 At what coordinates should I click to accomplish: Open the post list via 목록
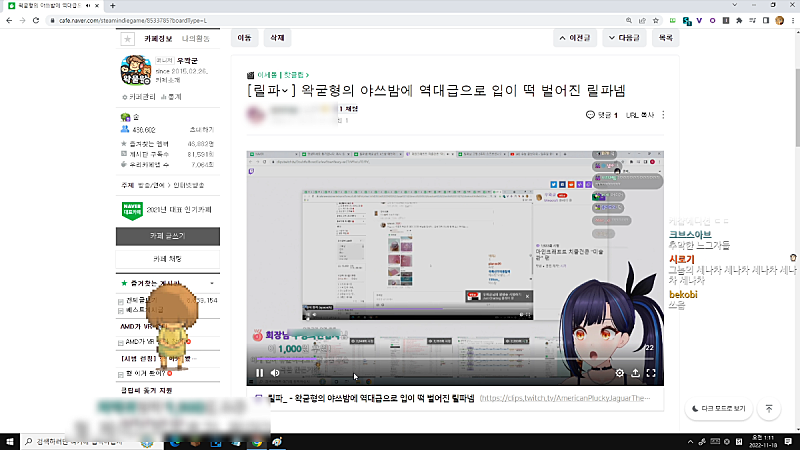pyautogui.click(x=665, y=38)
